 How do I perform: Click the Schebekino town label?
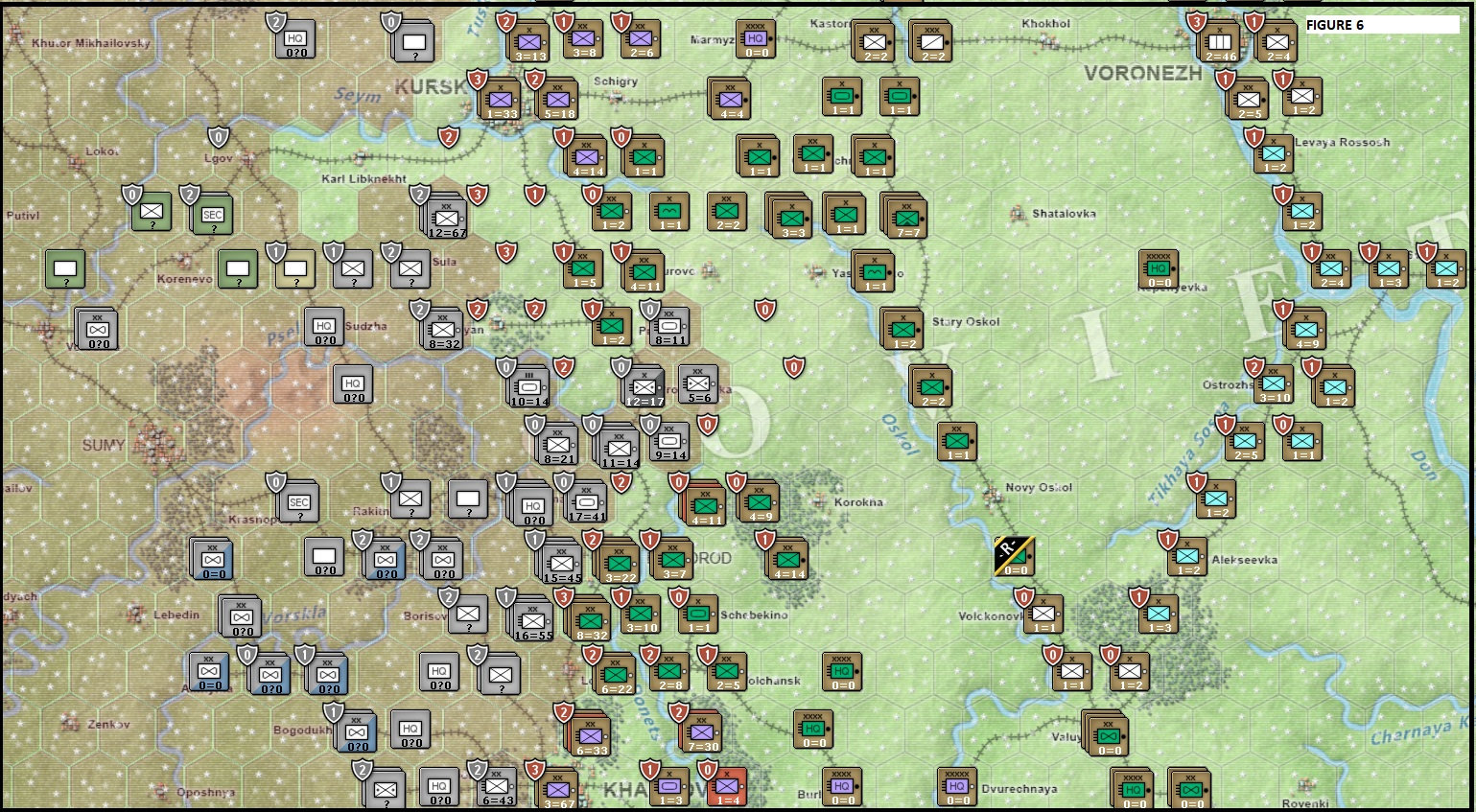[x=754, y=615]
